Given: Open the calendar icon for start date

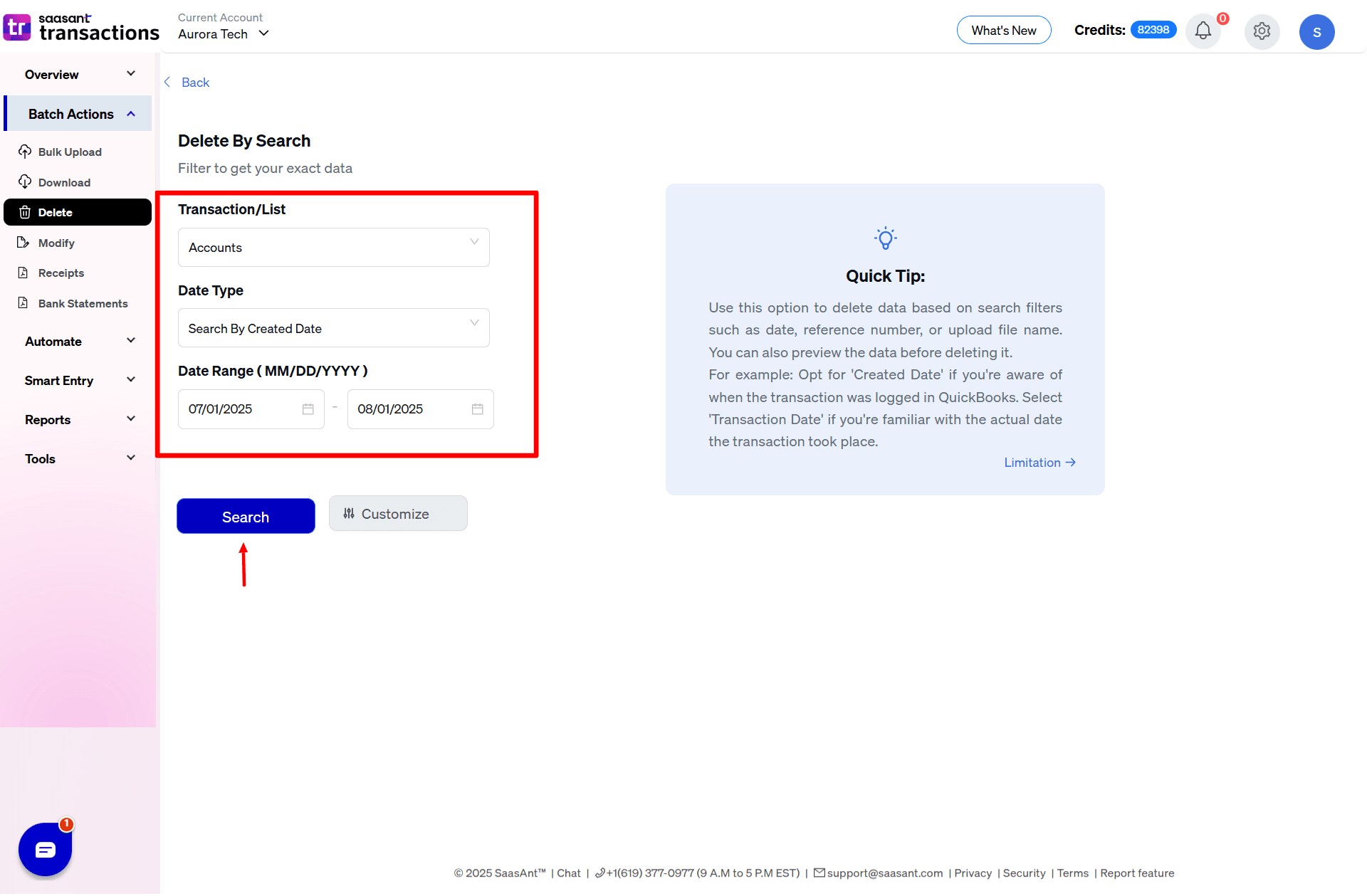Looking at the screenshot, I should tap(308, 409).
